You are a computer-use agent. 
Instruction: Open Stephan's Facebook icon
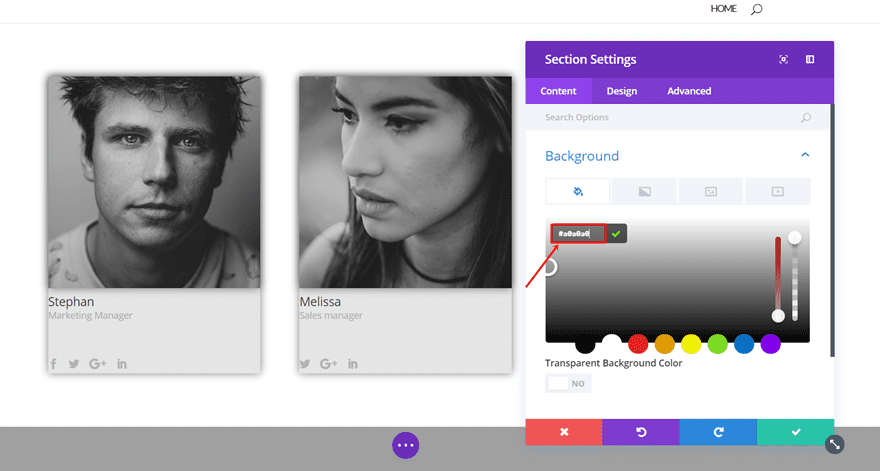pos(54,364)
